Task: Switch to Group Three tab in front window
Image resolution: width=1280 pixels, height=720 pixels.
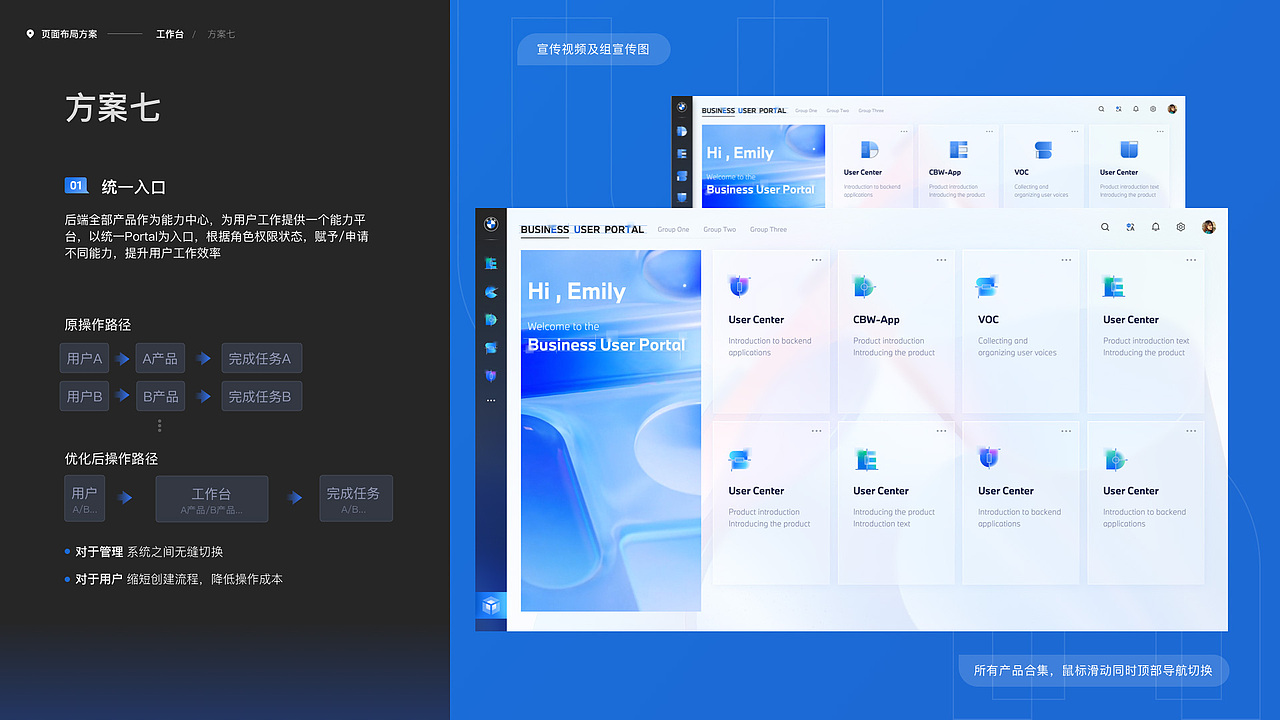Action: 768,230
